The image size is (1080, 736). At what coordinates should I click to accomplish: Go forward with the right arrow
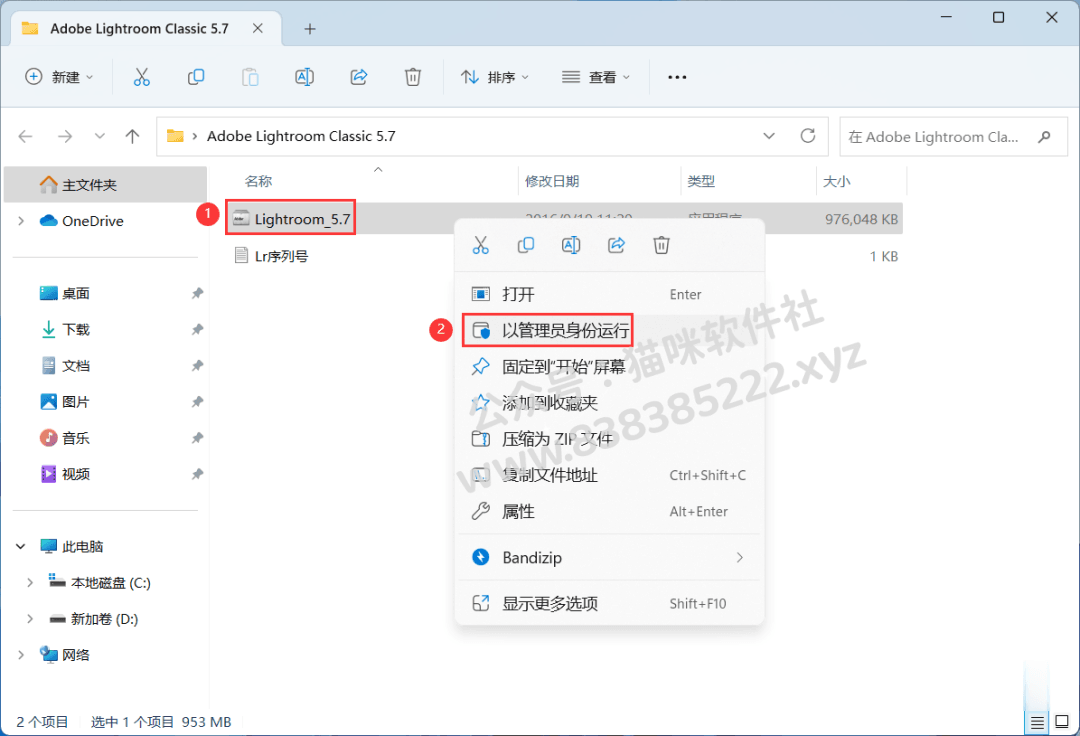point(65,136)
